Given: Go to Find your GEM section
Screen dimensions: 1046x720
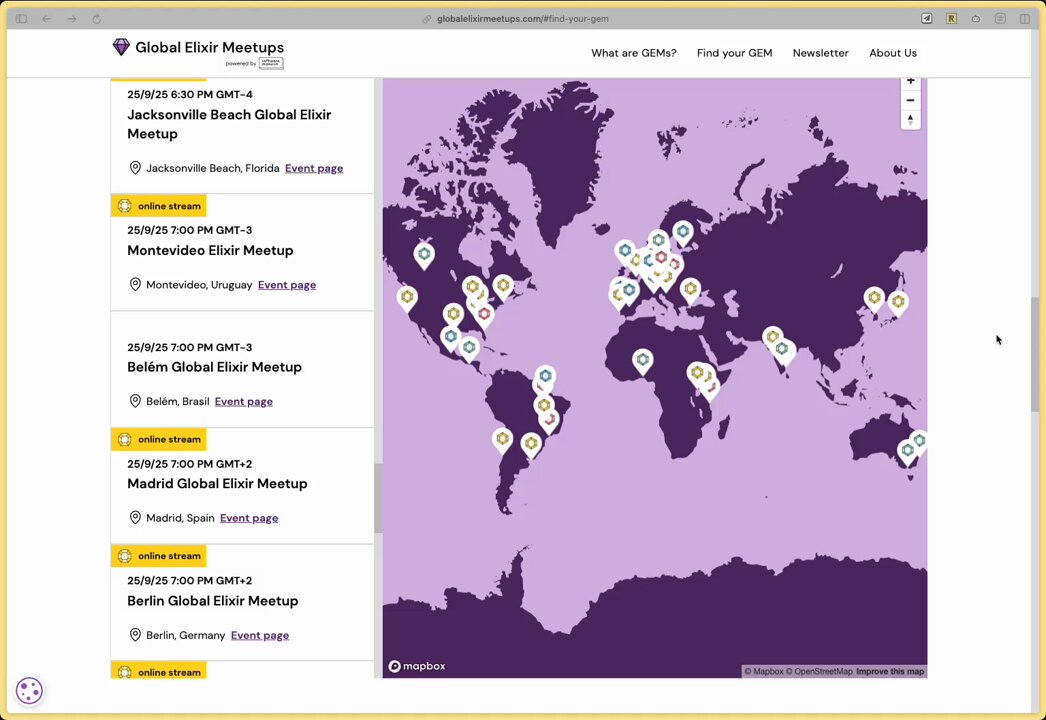Looking at the screenshot, I should [x=734, y=53].
